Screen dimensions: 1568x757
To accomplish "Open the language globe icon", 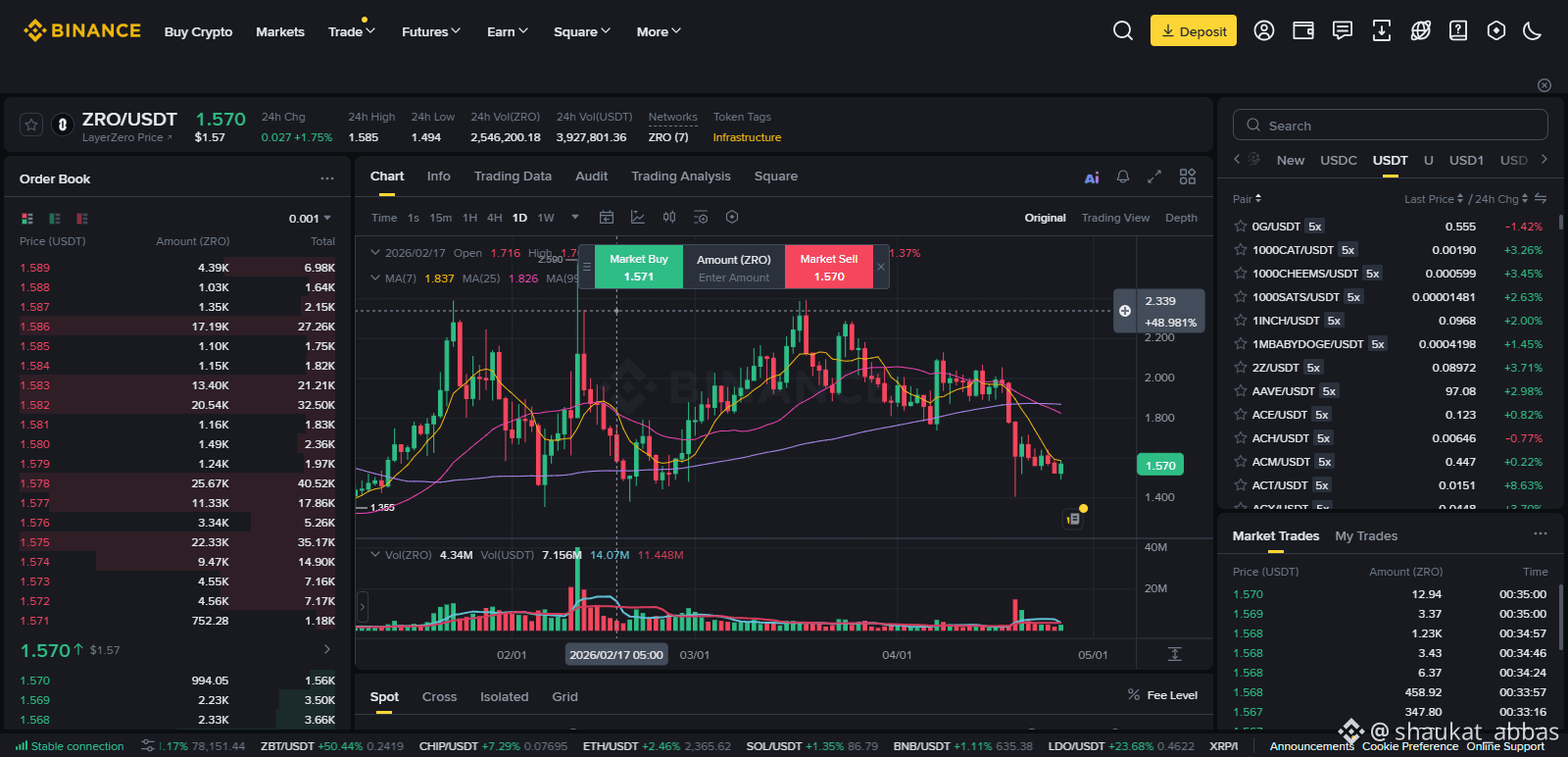I will pos(1420,30).
